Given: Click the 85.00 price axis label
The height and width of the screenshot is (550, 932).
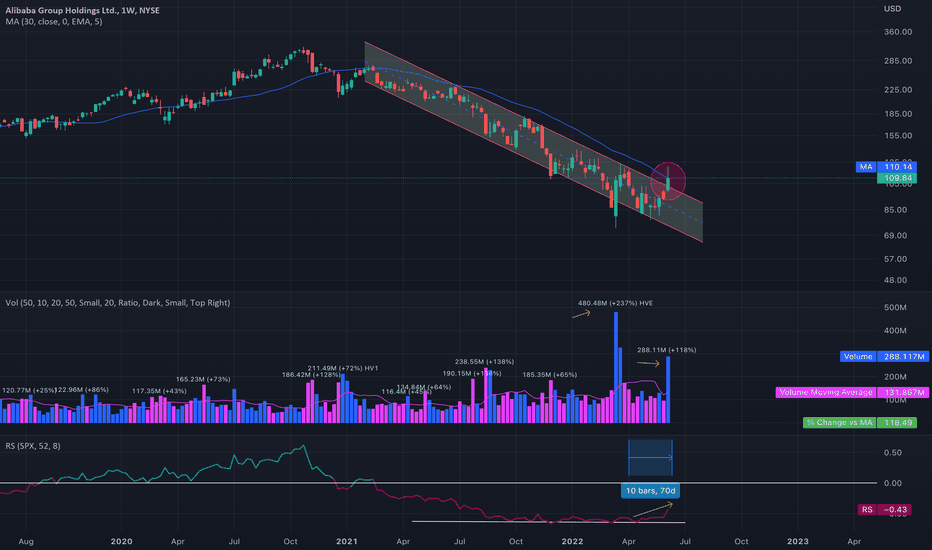Looking at the screenshot, I should [x=896, y=210].
